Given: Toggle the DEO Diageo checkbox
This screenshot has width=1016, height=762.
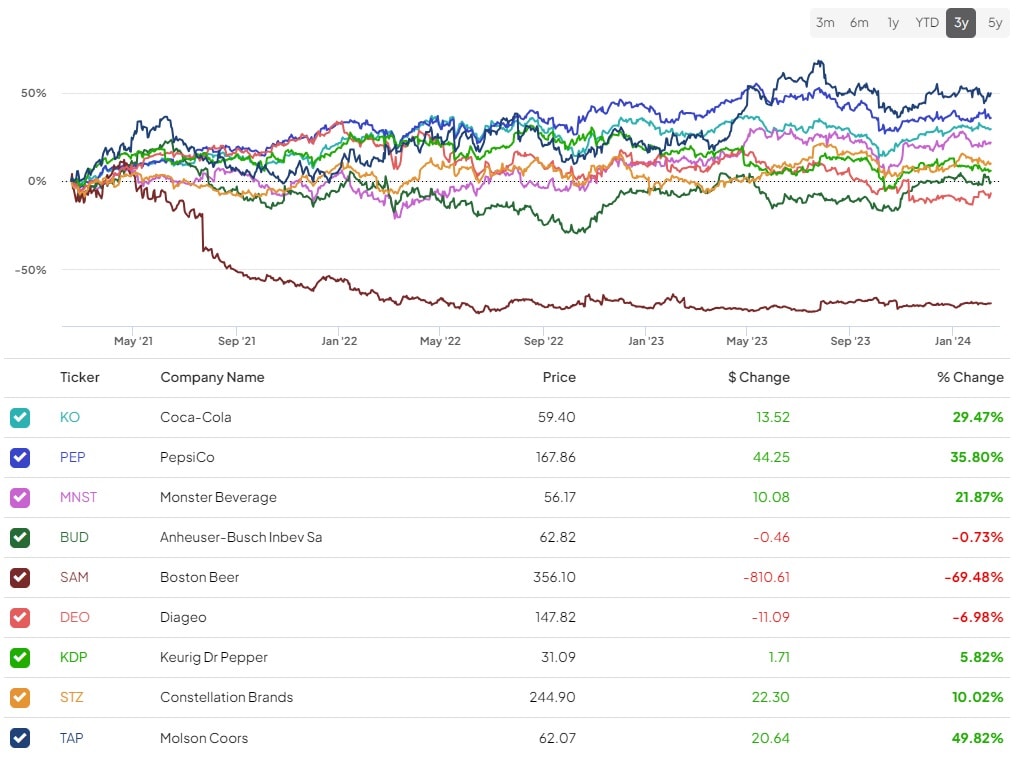Looking at the screenshot, I should (x=20, y=617).
